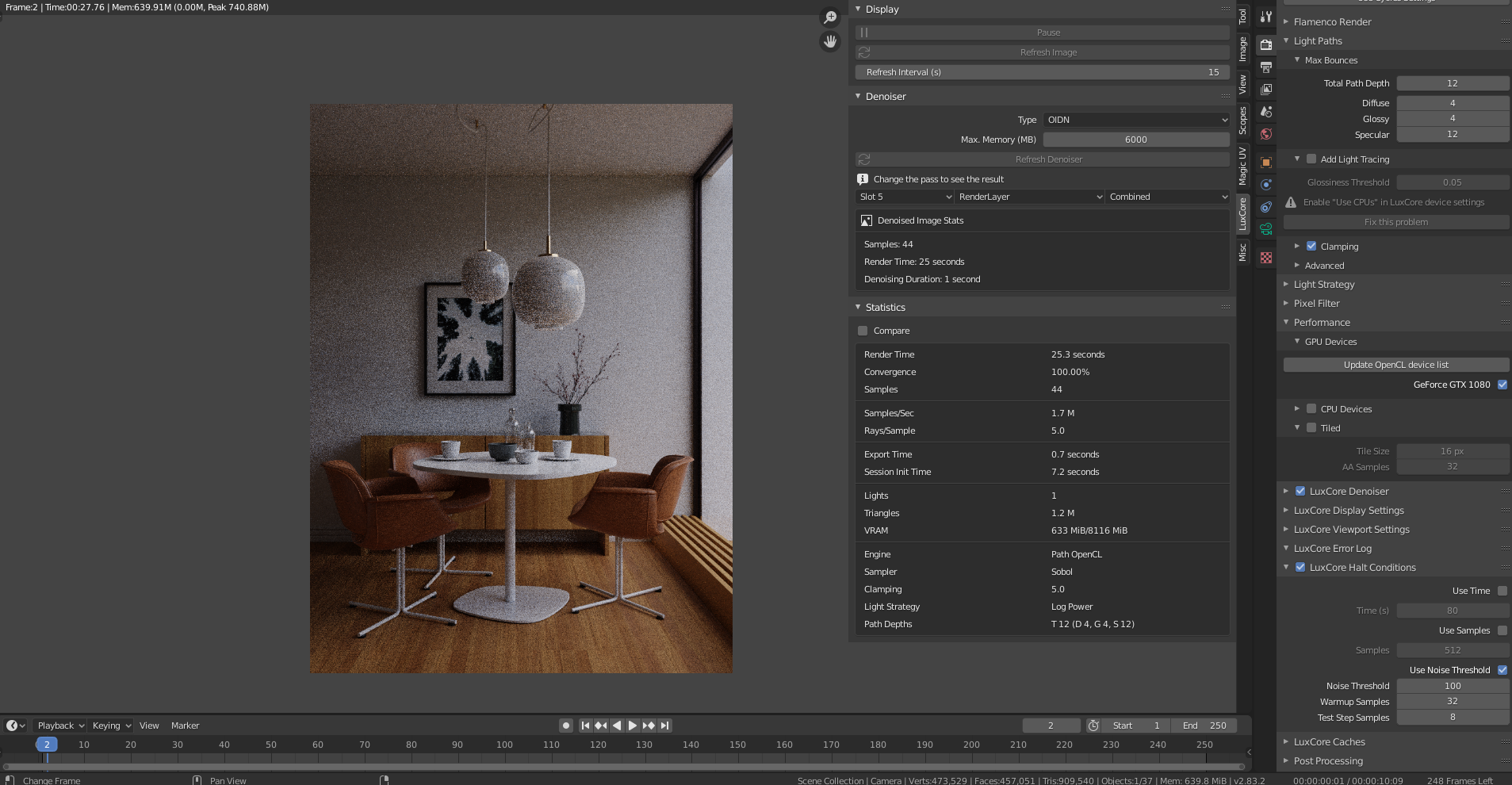Open the Texture properties checkerboard icon
The height and width of the screenshot is (785, 1512).
1266,258
